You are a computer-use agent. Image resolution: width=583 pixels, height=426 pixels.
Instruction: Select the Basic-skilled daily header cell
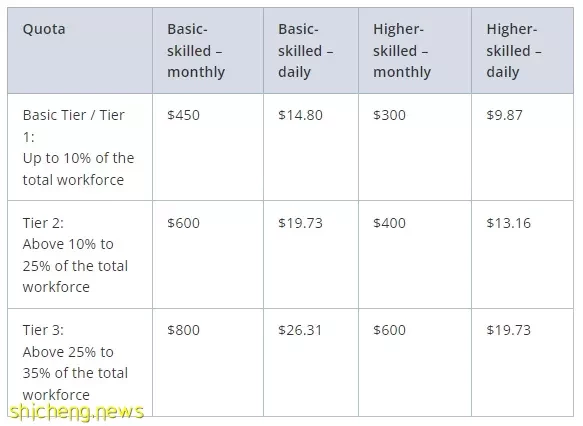pos(311,51)
